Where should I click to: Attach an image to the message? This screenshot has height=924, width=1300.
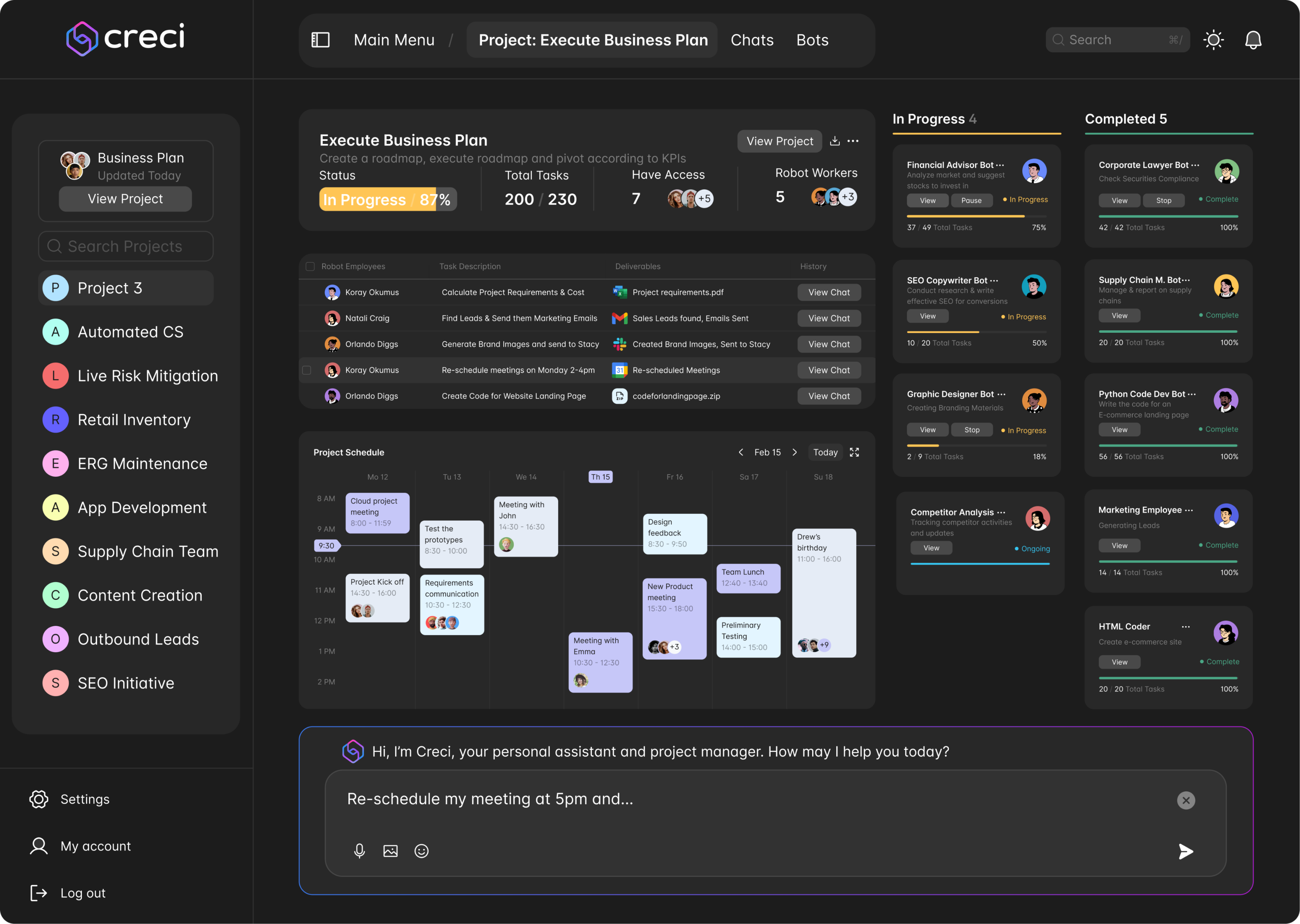pyautogui.click(x=390, y=851)
